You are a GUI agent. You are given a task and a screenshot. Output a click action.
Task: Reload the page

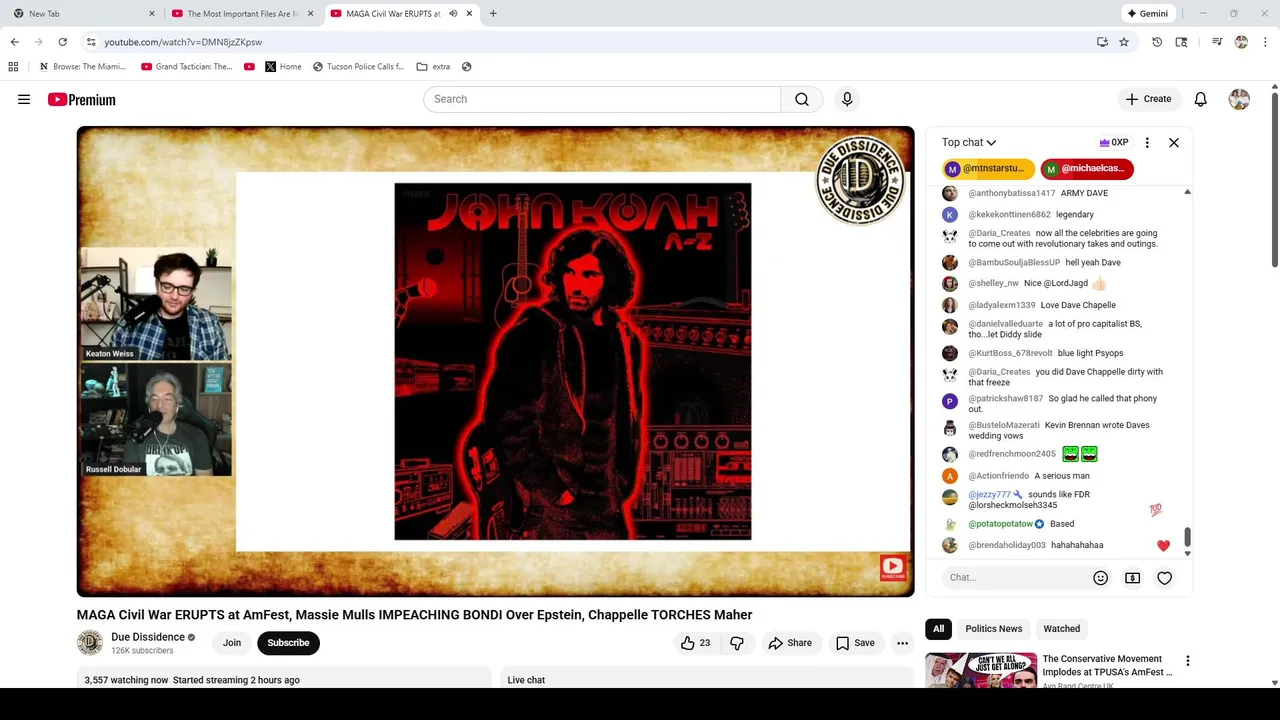tap(62, 42)
